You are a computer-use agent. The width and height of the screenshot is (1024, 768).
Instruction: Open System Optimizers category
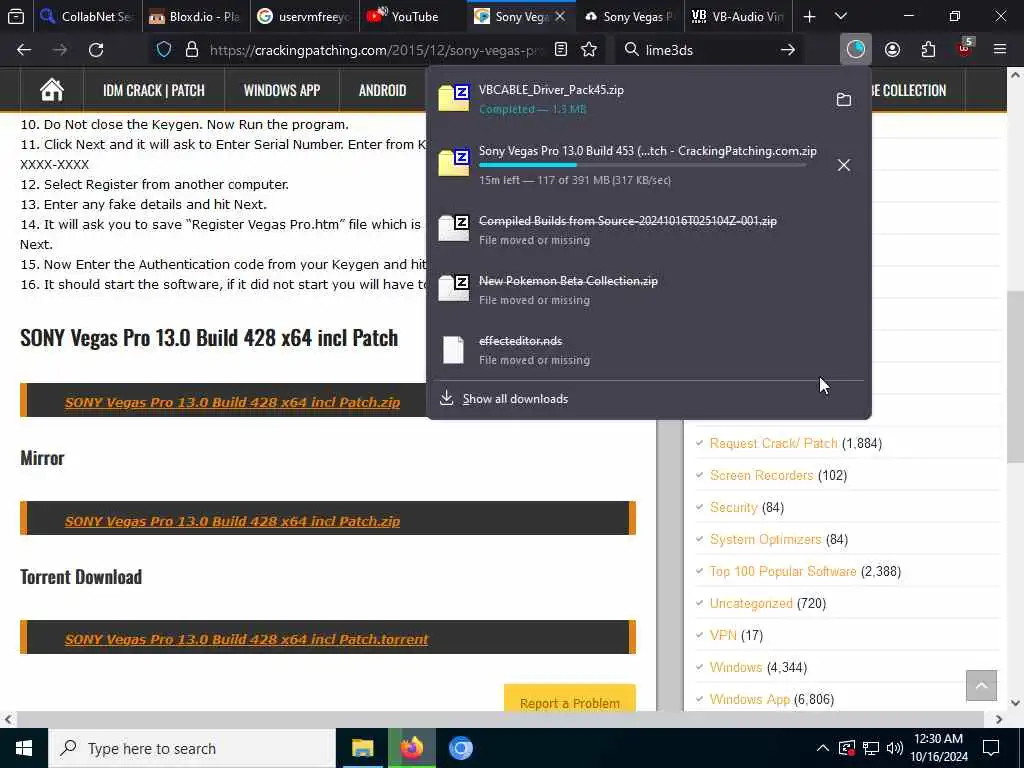(x=765, y=539)
